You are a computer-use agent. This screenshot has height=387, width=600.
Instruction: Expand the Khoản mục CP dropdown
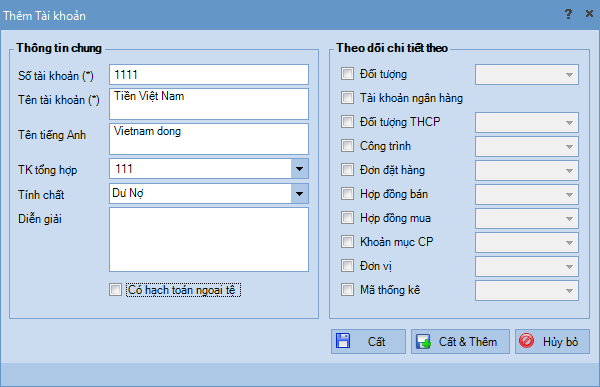pyautogui.click(x=527, y=243)
